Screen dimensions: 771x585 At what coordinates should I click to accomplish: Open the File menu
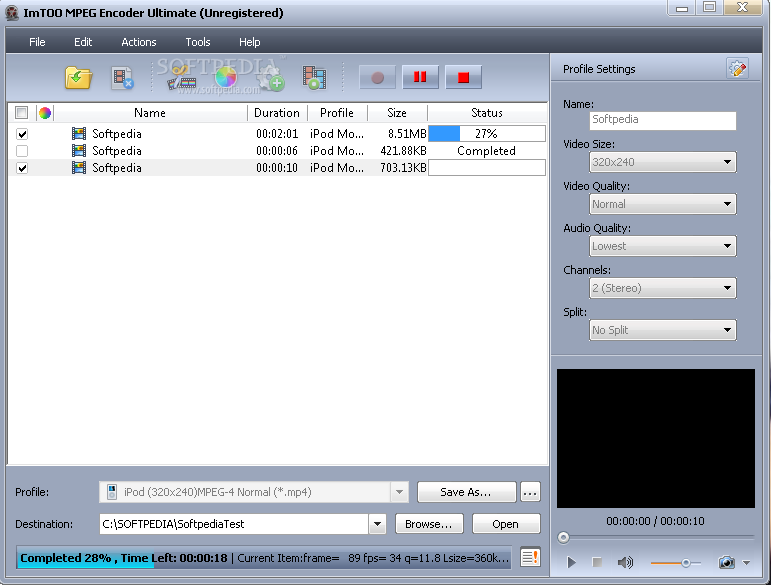[x=37, y=42]
